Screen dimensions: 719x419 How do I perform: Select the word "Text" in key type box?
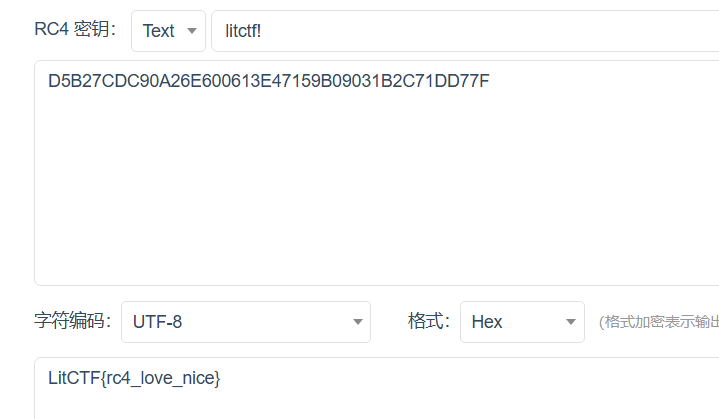(x=158, y=31)
